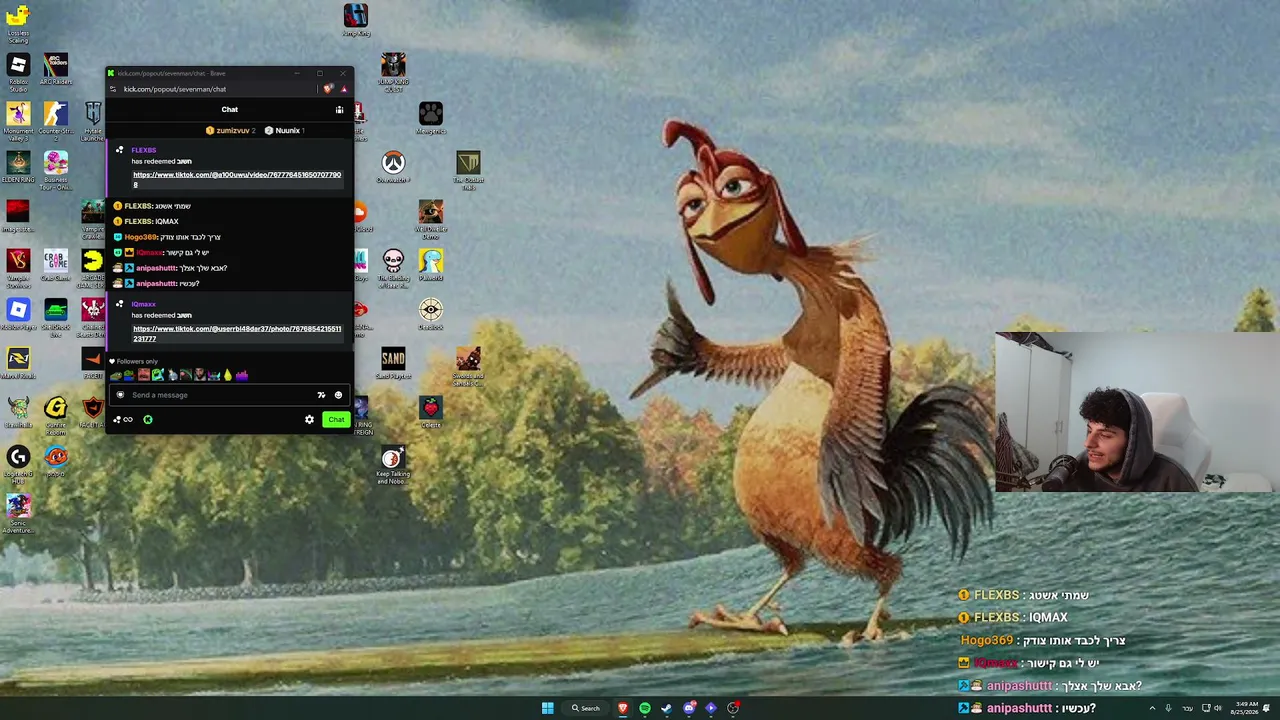The width and height of the screenshot is (1280, 720).
Task: Click the taskbar Search box
Action: [x=586, y=708]
